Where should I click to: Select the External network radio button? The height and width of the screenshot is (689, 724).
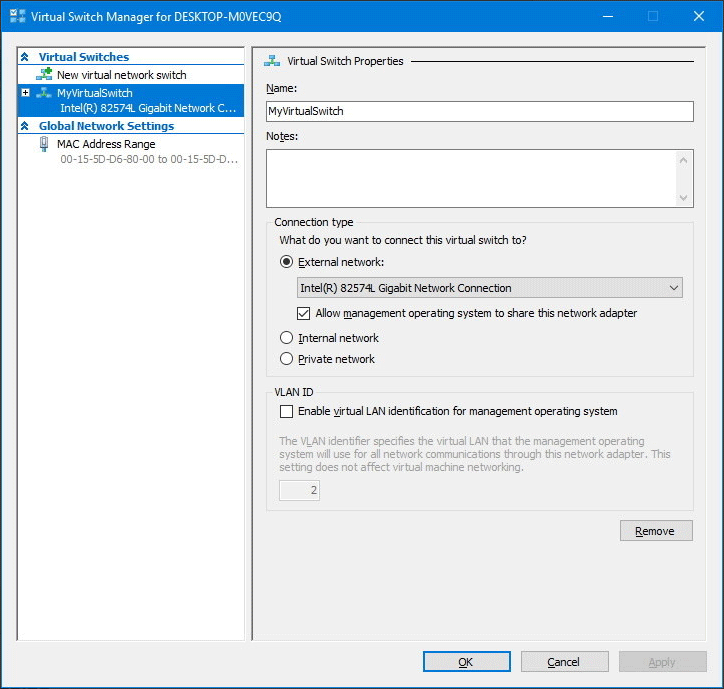coord(286,262)
